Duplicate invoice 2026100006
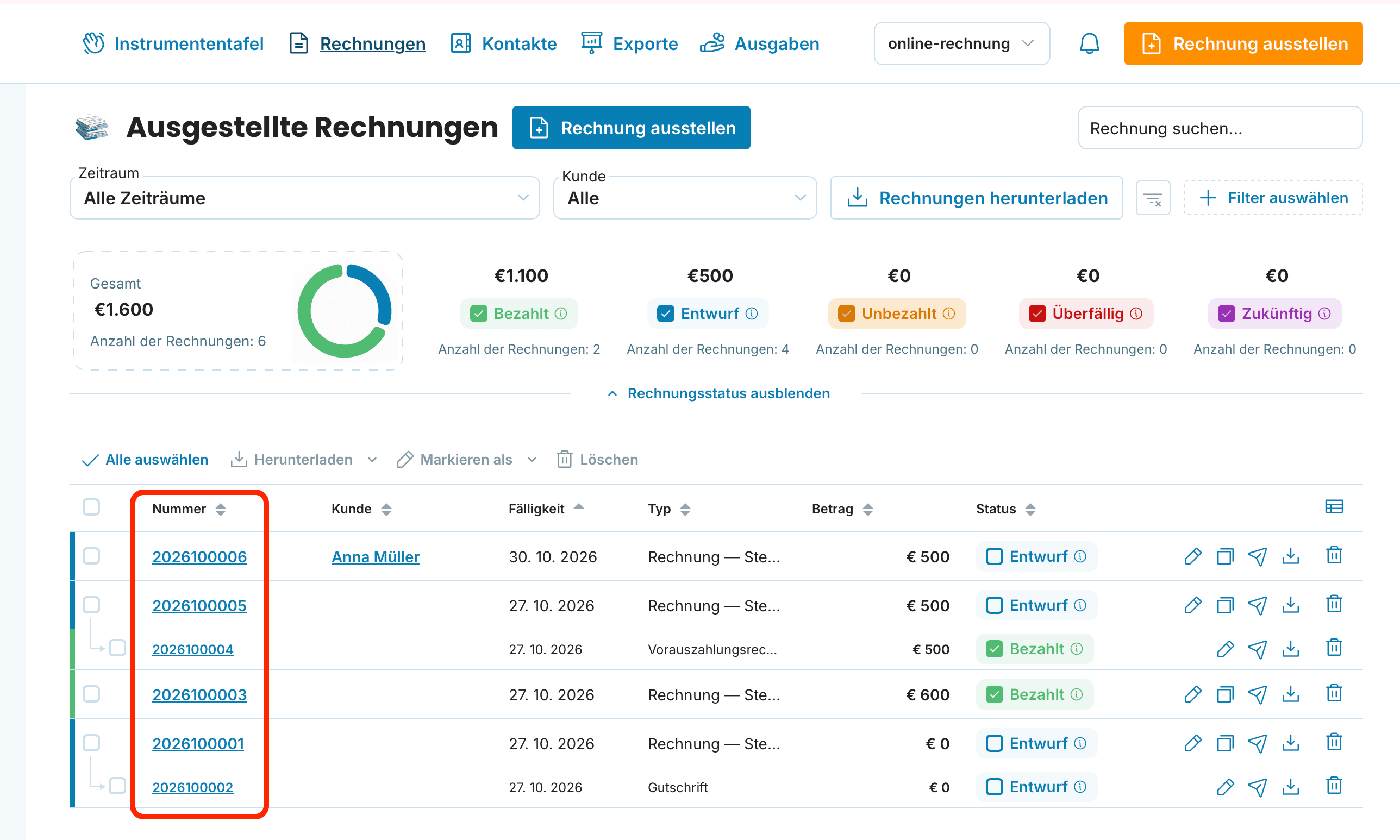 [1225, 556]
